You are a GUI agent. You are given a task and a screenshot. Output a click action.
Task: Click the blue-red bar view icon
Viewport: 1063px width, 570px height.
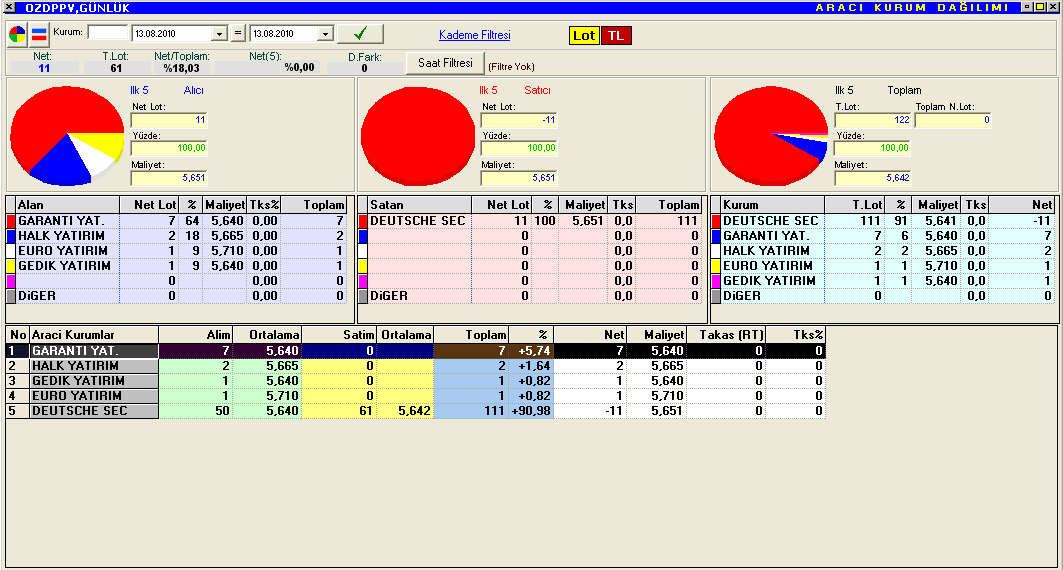click(x=39, y=35)
